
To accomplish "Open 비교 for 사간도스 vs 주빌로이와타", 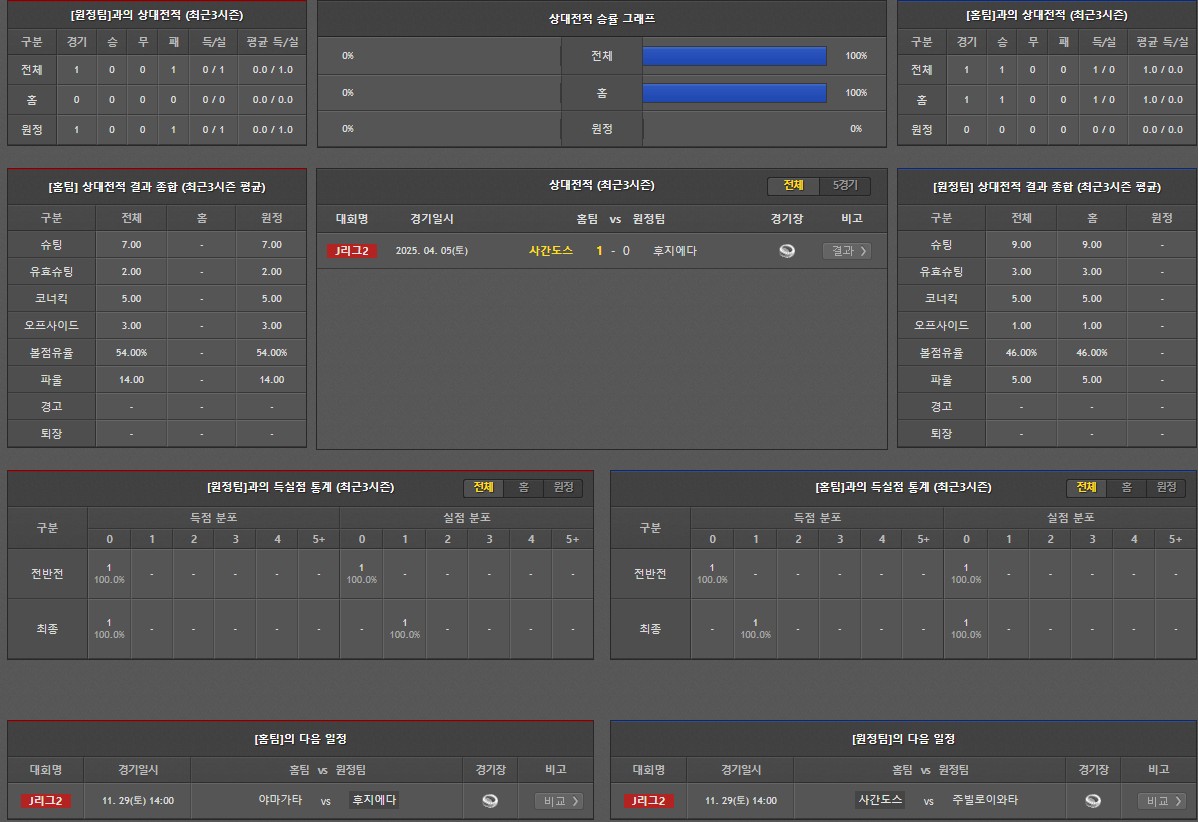I will tap(1162, 800).
